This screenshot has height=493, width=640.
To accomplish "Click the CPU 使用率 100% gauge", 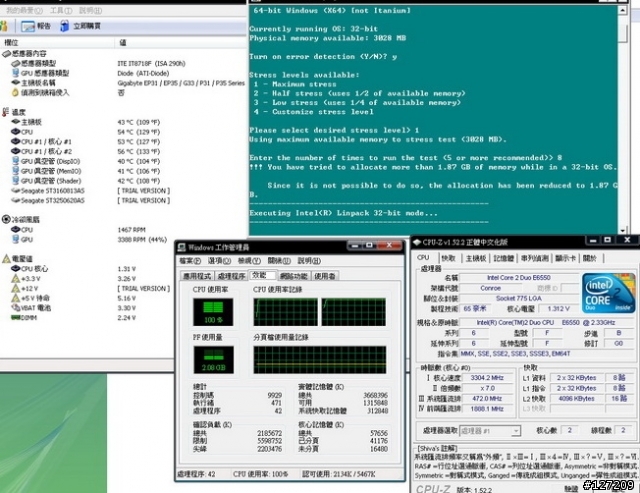I will [213, 312].
